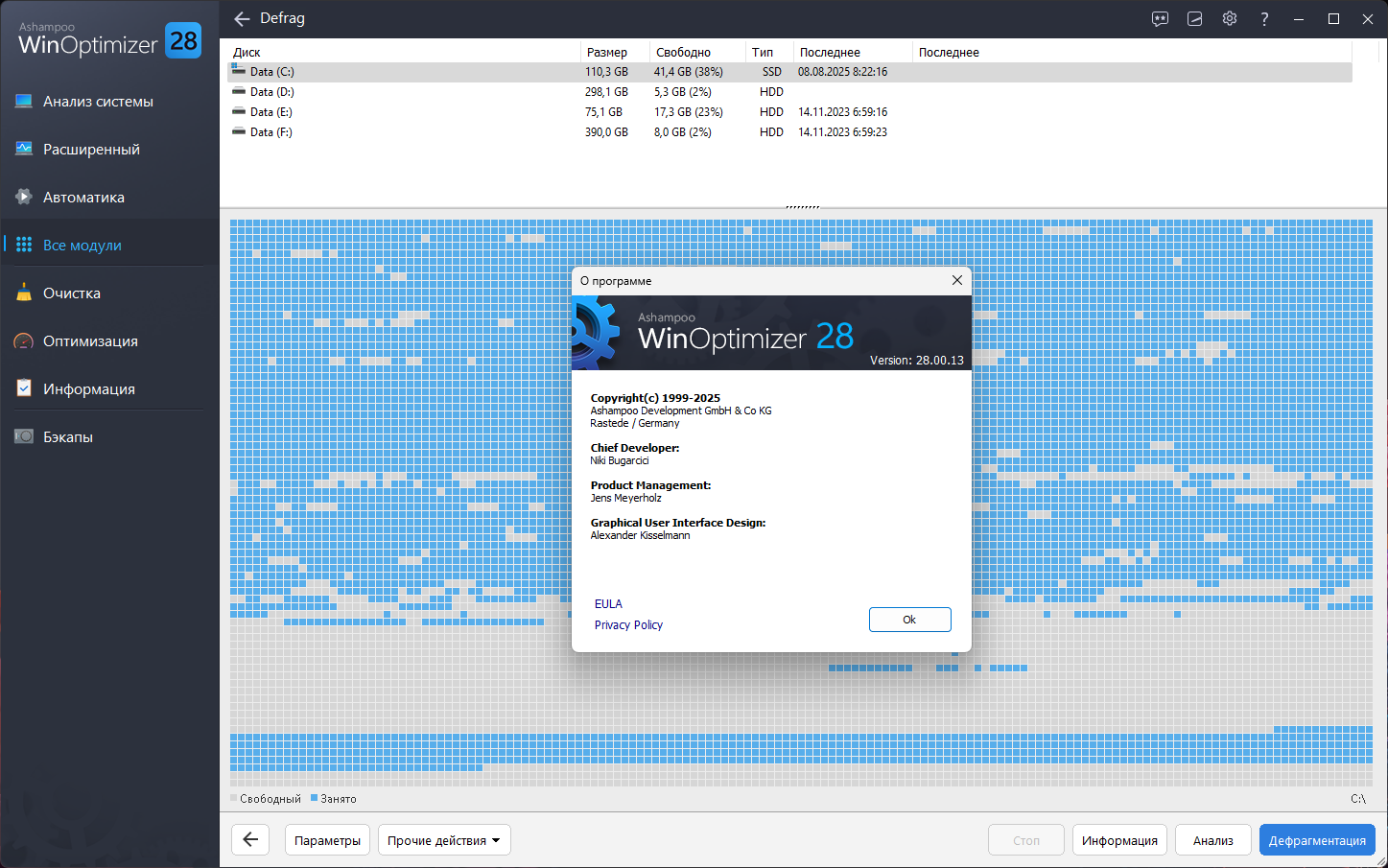This screenshot has width=1388, height=868.
Task: Click the Стоп button
Action: (1026, 840)
